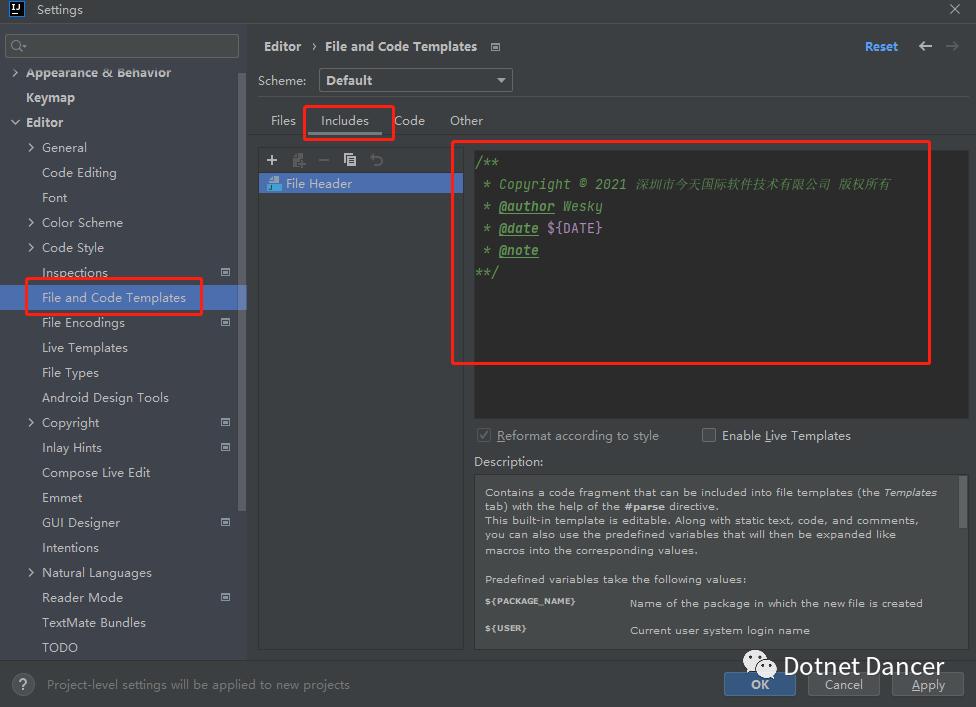976x707 pixels.
Task: Select Android Design Tools settings
Action: pos(105,398)
